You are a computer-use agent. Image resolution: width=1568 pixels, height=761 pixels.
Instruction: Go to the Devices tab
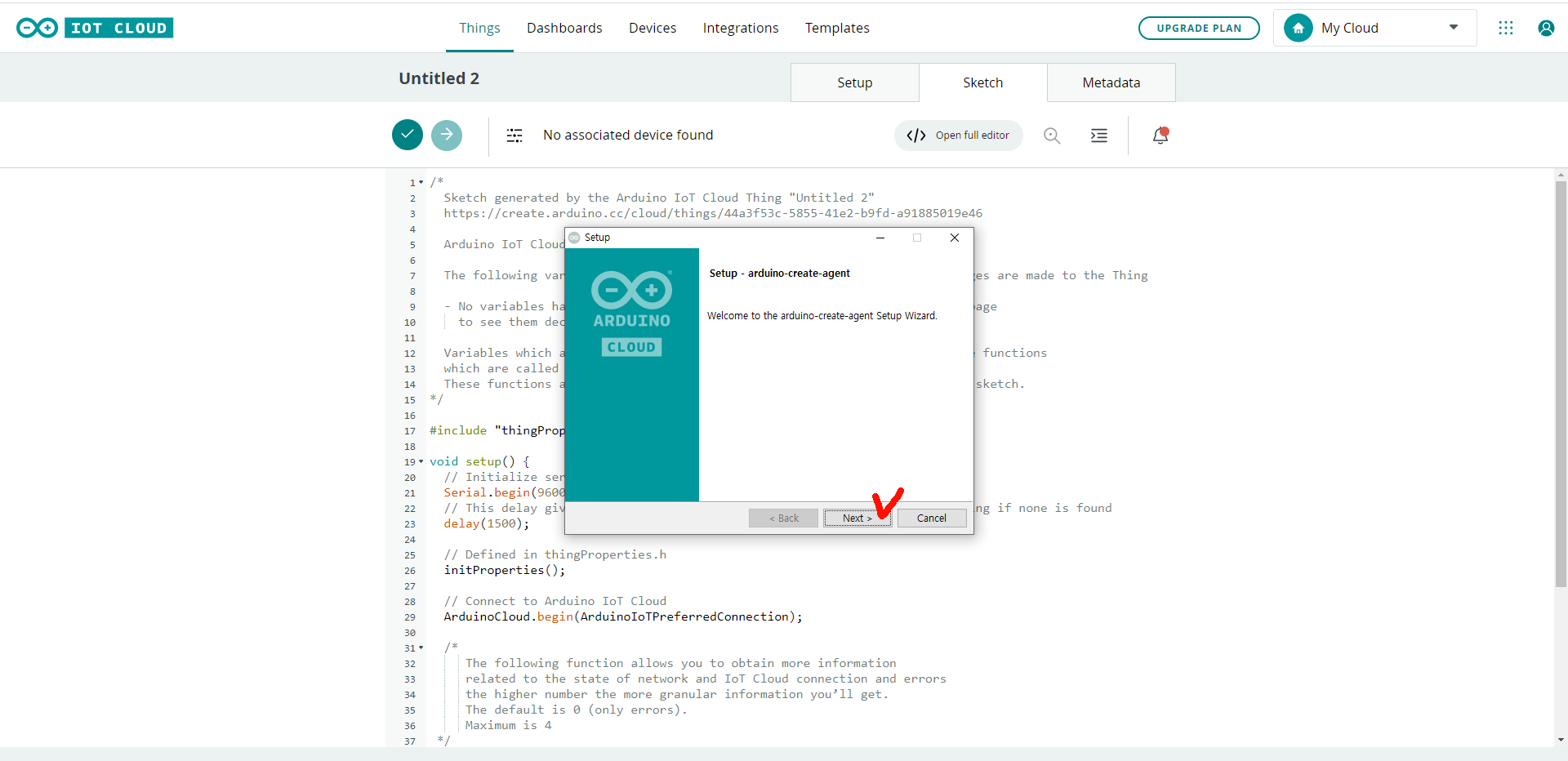(653, 28)
